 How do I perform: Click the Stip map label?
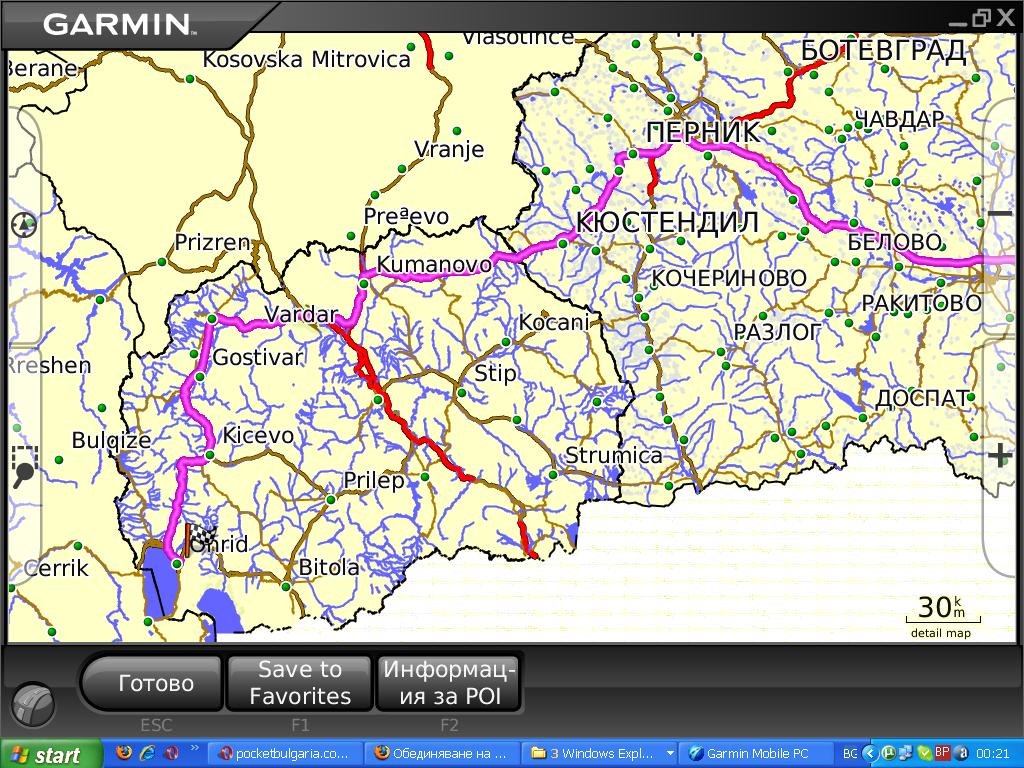(495, 374)
